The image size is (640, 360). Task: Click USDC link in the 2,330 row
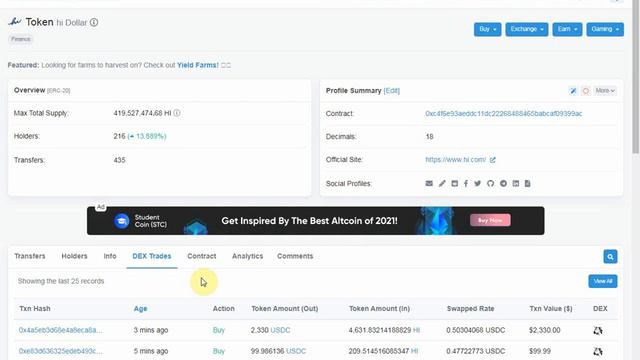280,330
